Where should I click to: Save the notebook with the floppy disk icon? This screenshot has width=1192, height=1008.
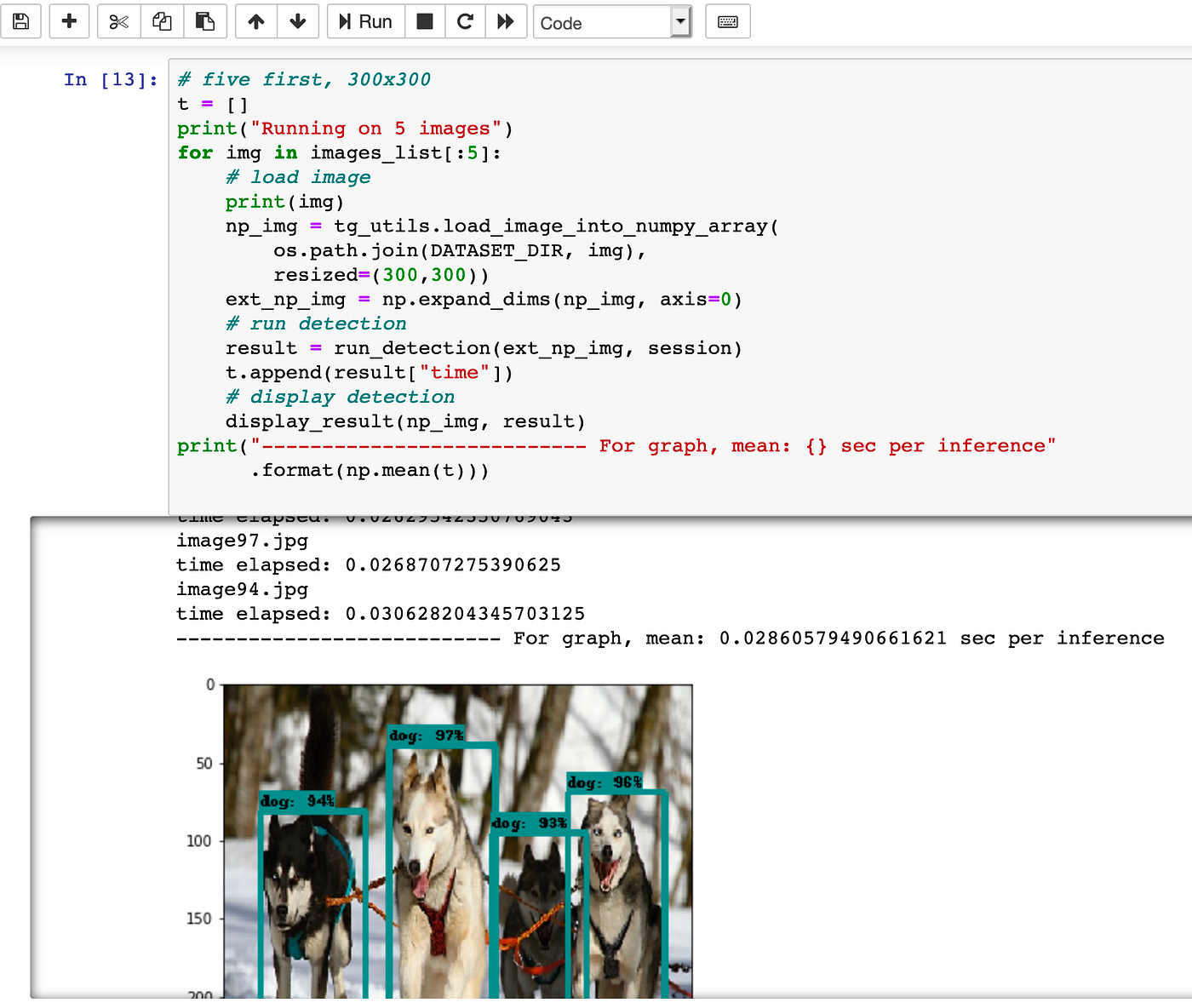tap(20, 21)
